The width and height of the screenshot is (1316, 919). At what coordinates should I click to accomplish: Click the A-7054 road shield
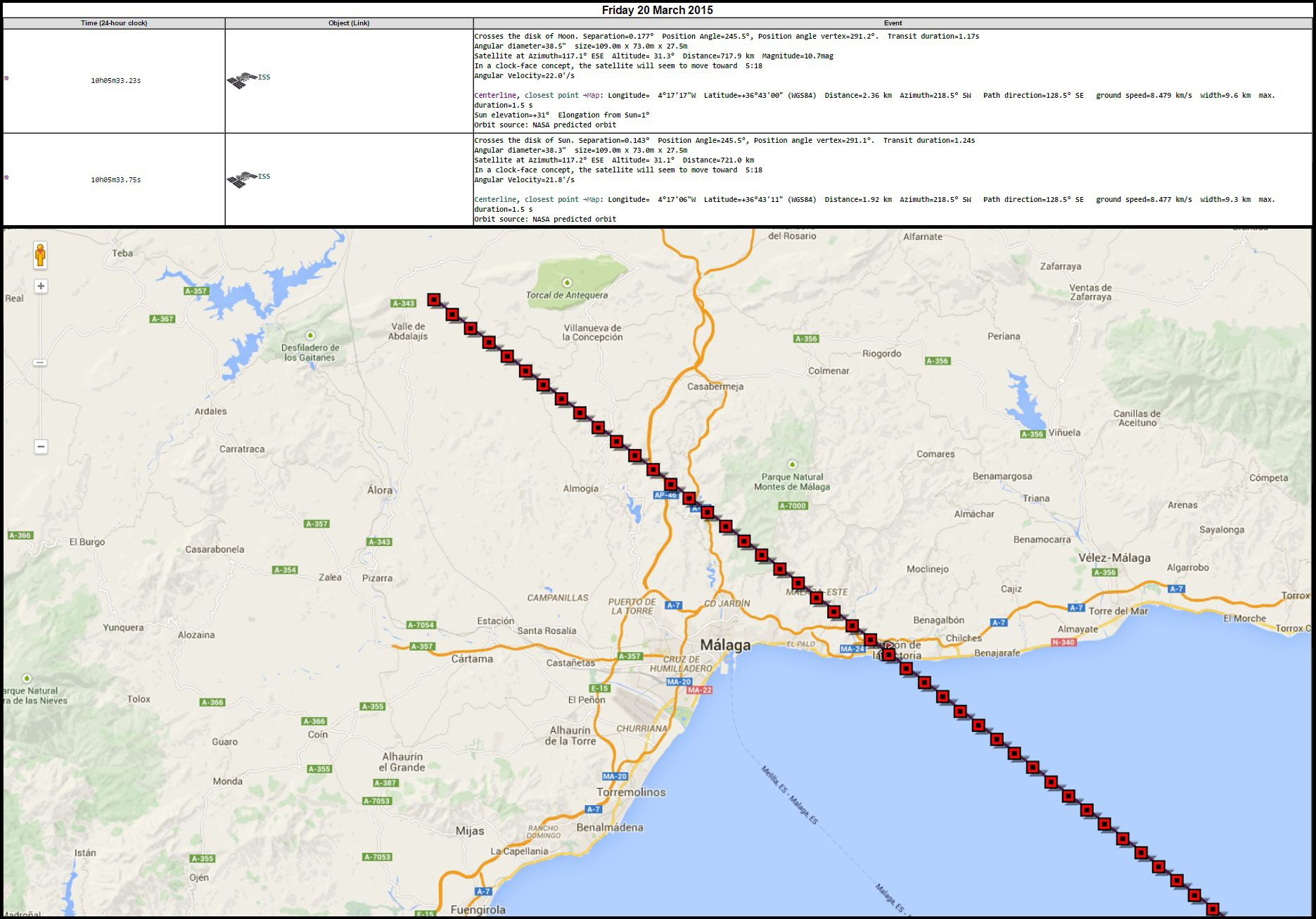(x=421, y=625)
